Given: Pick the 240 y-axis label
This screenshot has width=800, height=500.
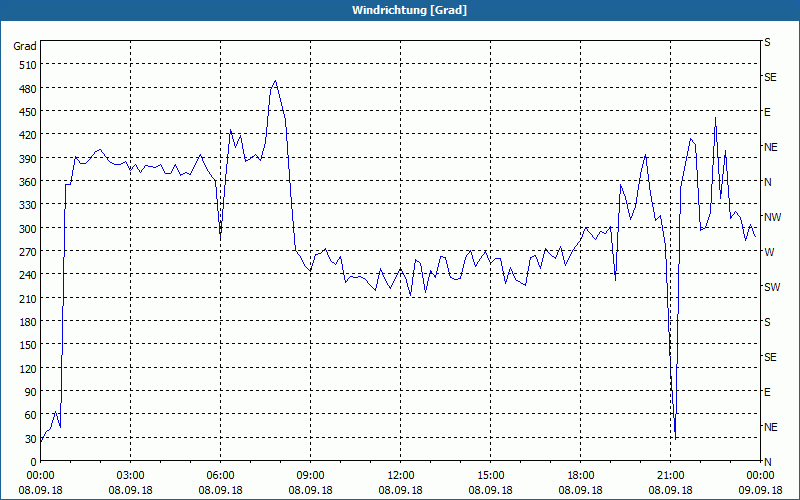Looking at the screenshot, I should click(28, 275).
